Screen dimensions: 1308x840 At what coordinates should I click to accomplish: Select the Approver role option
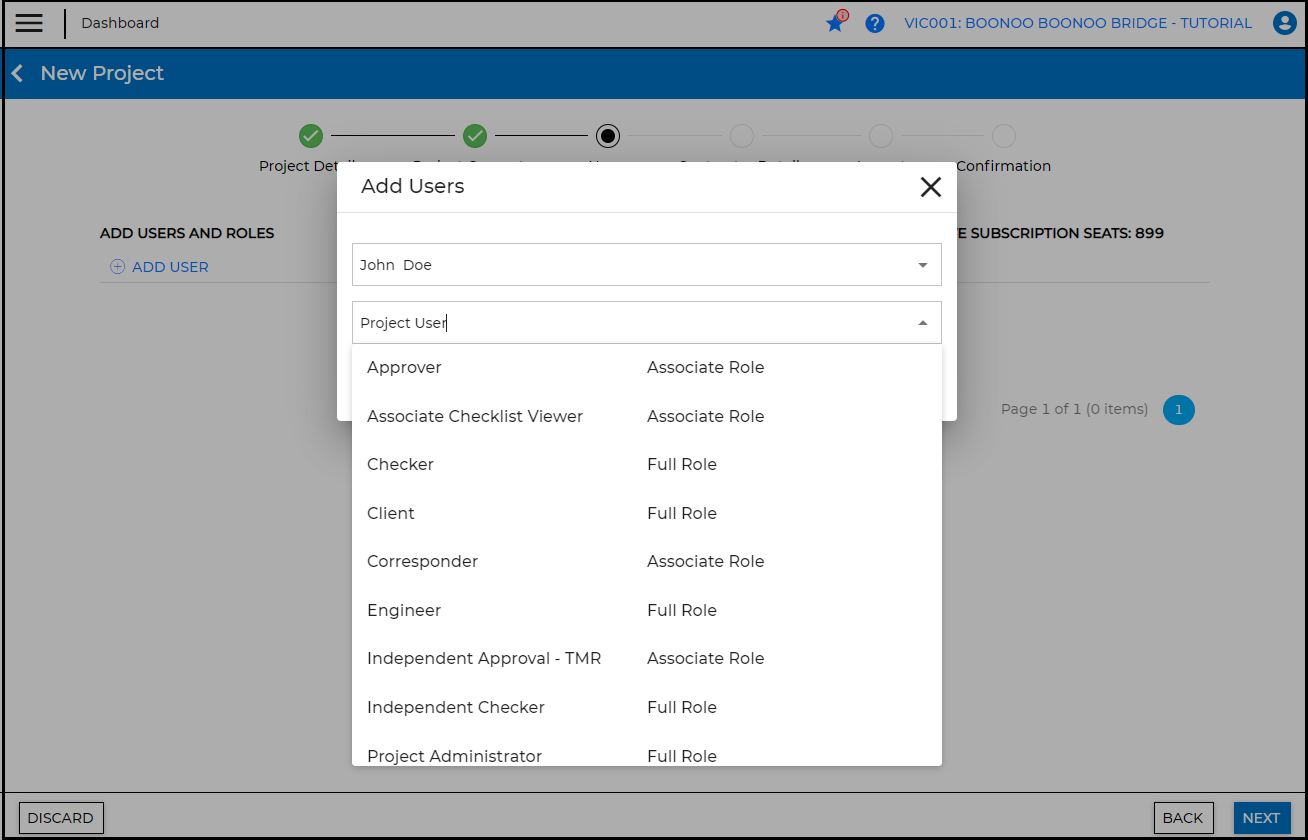tap(404, 368)
